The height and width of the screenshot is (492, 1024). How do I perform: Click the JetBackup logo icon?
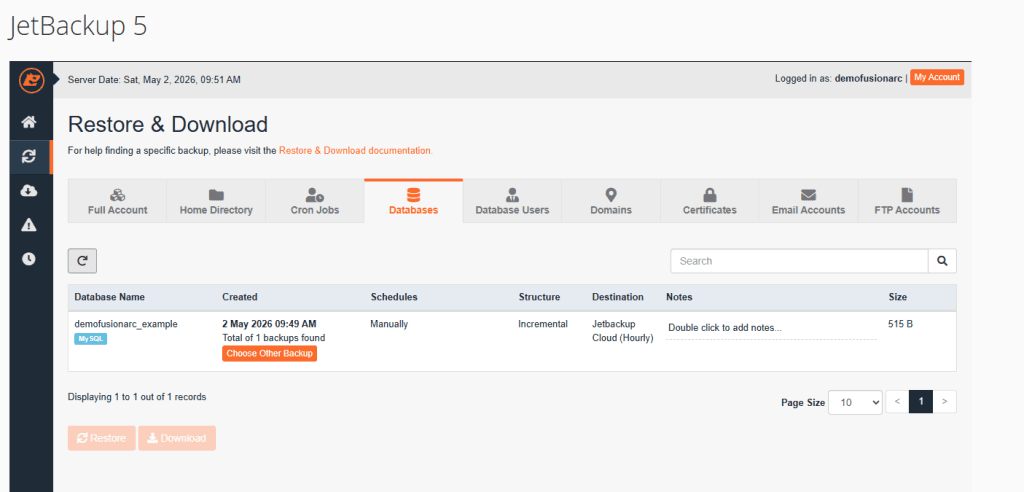click(x=31, y=80)
